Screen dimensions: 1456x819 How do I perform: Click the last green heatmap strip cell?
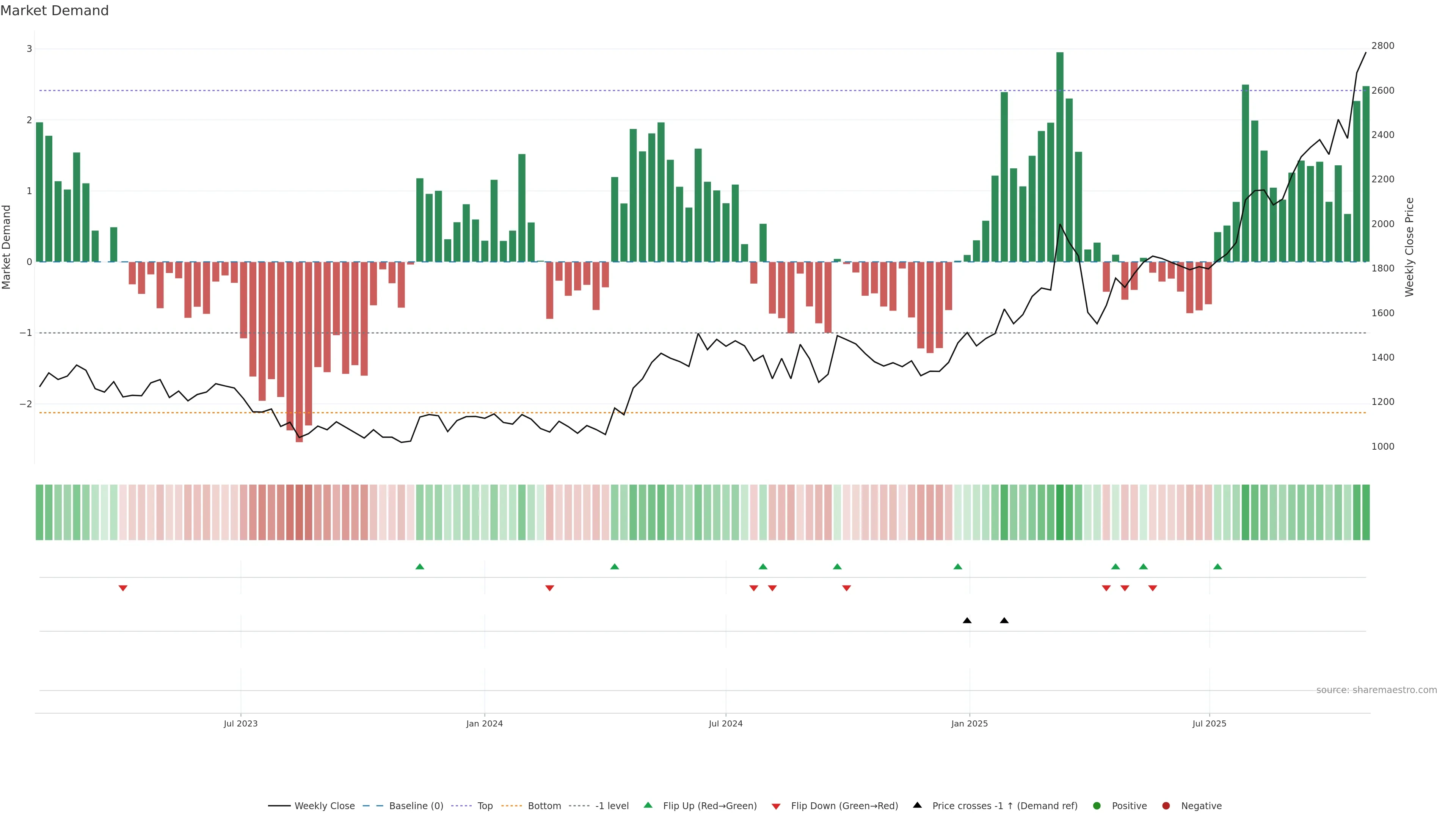[1365, 512]
